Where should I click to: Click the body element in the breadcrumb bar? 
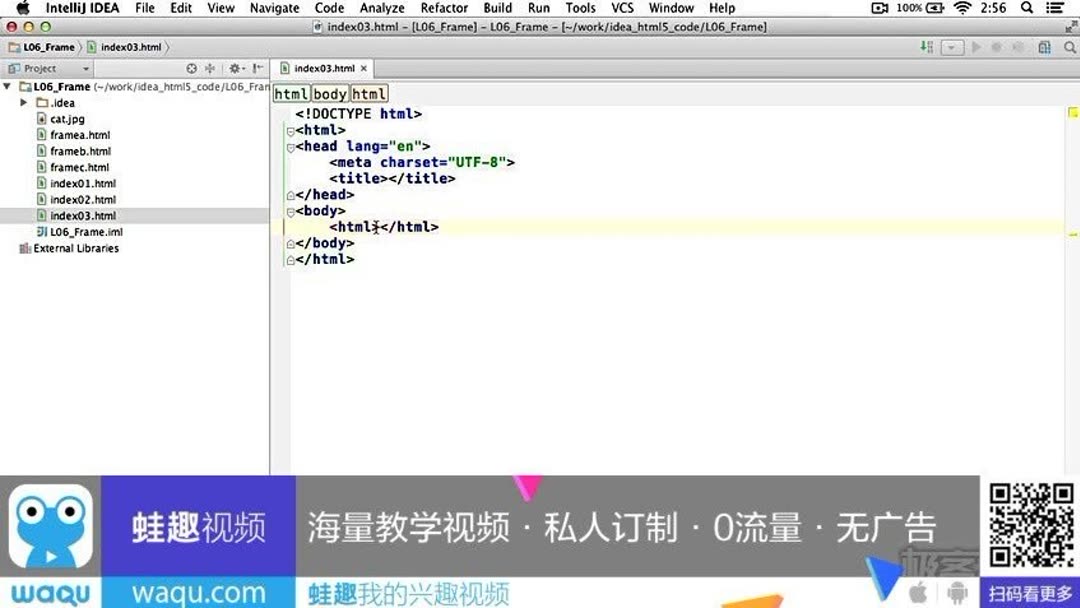tap(330, 93)
